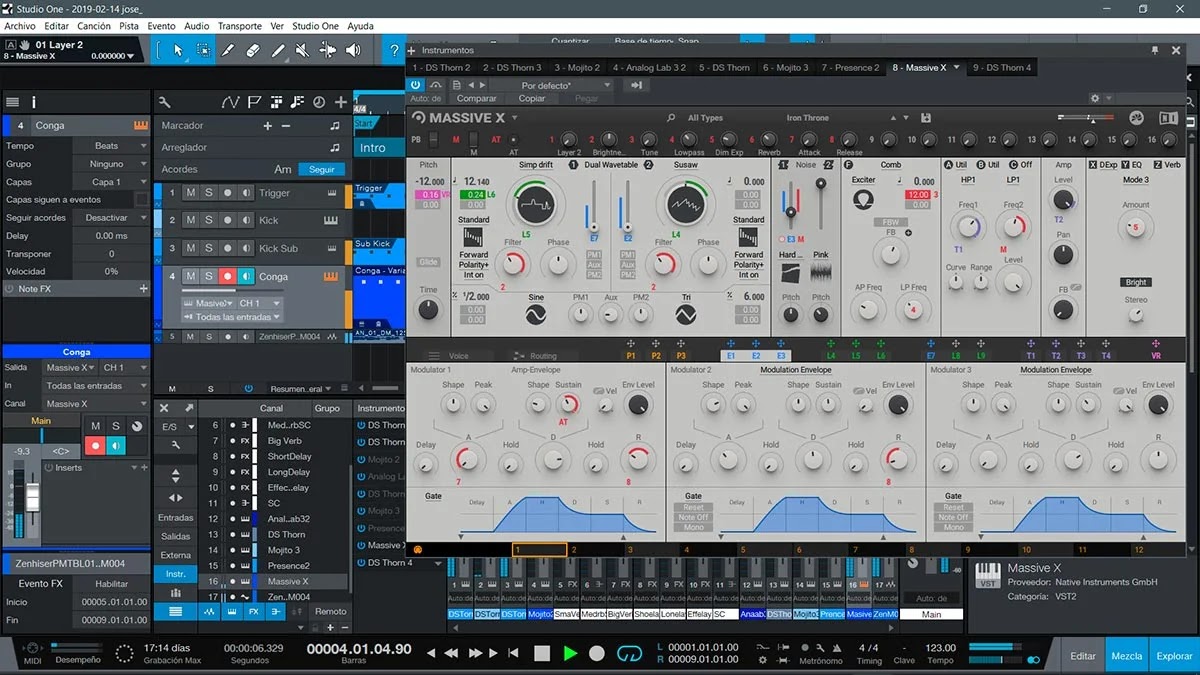1200x675 pixels.
Task: Click the Record button in transport
Action: (597, 653)
